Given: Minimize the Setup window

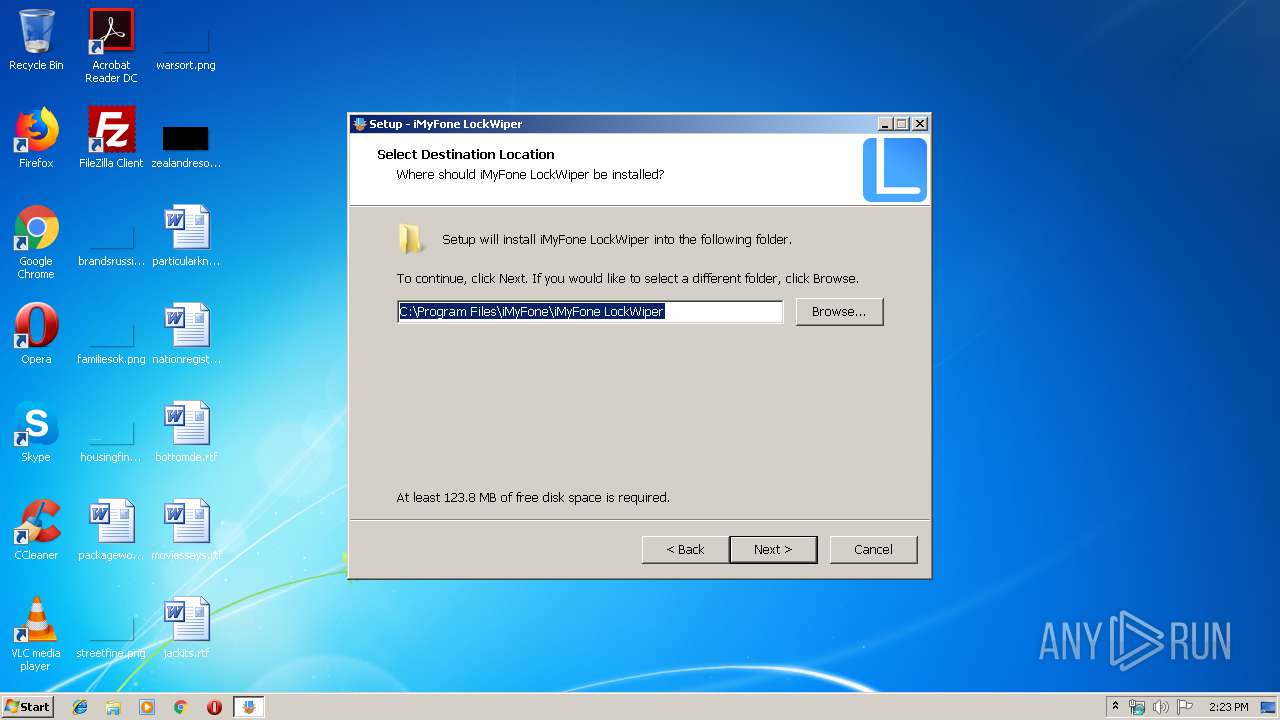Looking at the screenshot, I should click(885, 124).
